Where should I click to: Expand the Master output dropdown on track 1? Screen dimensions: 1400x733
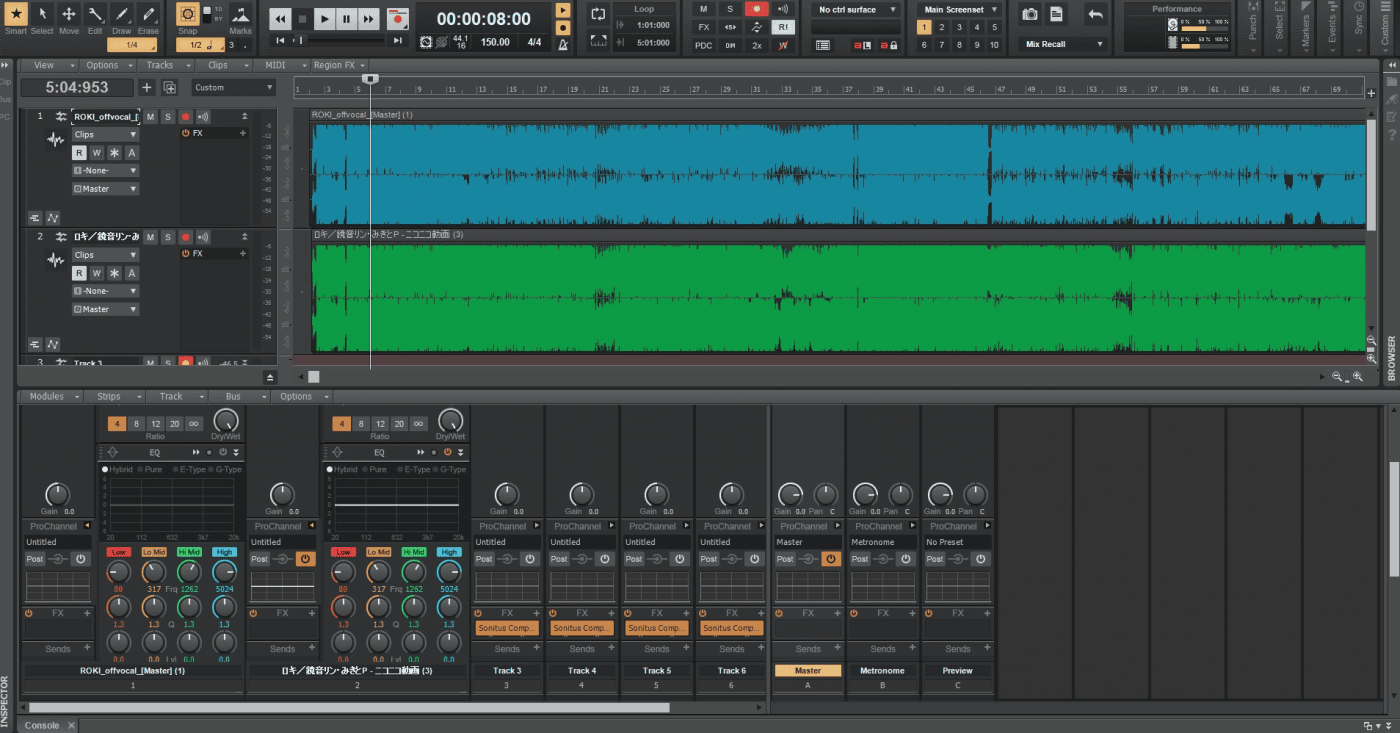click(x=105, y=189)
